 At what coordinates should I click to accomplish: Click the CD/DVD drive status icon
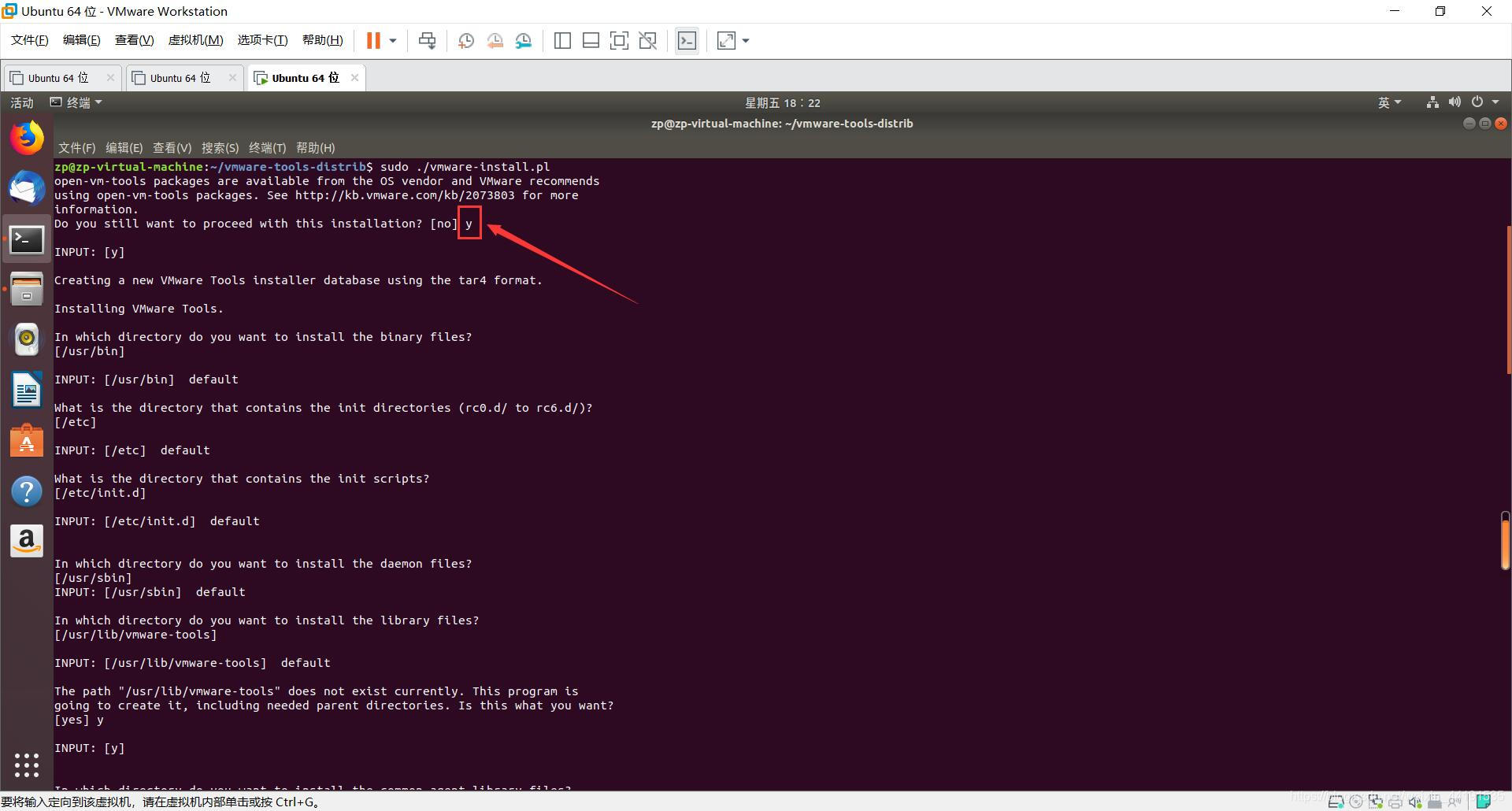1355,802
